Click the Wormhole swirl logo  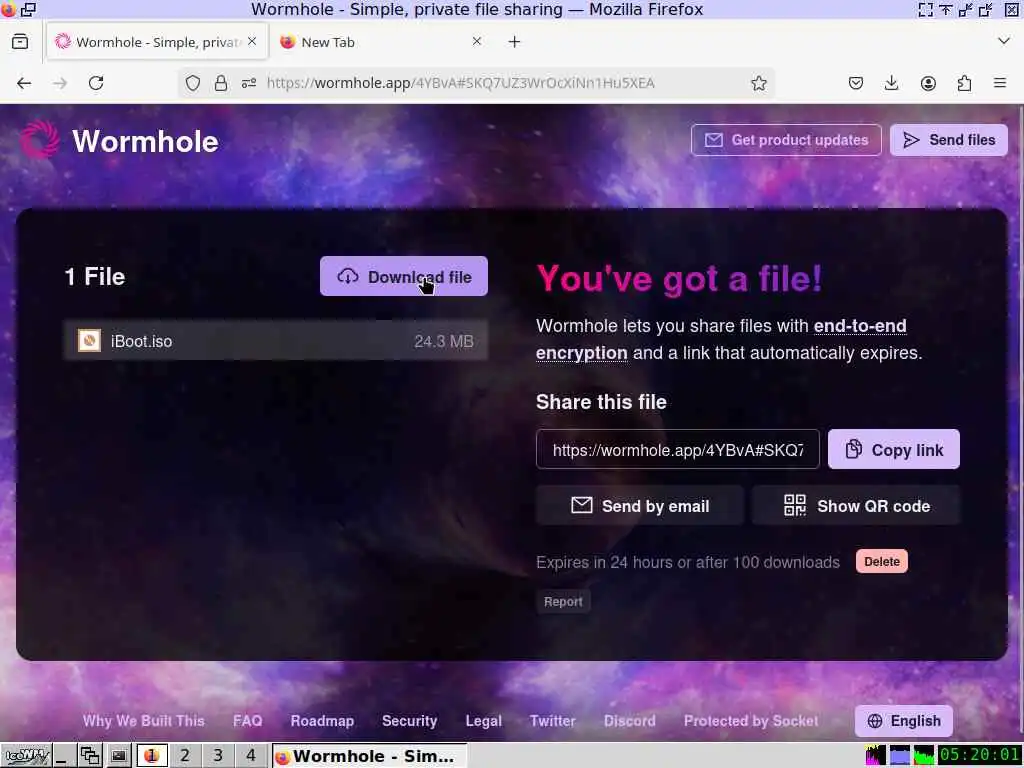39,140
